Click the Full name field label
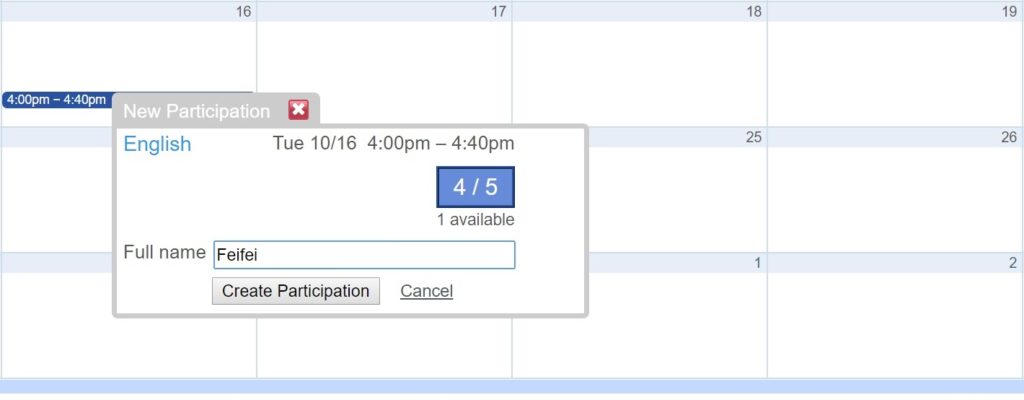 (165, 252)
